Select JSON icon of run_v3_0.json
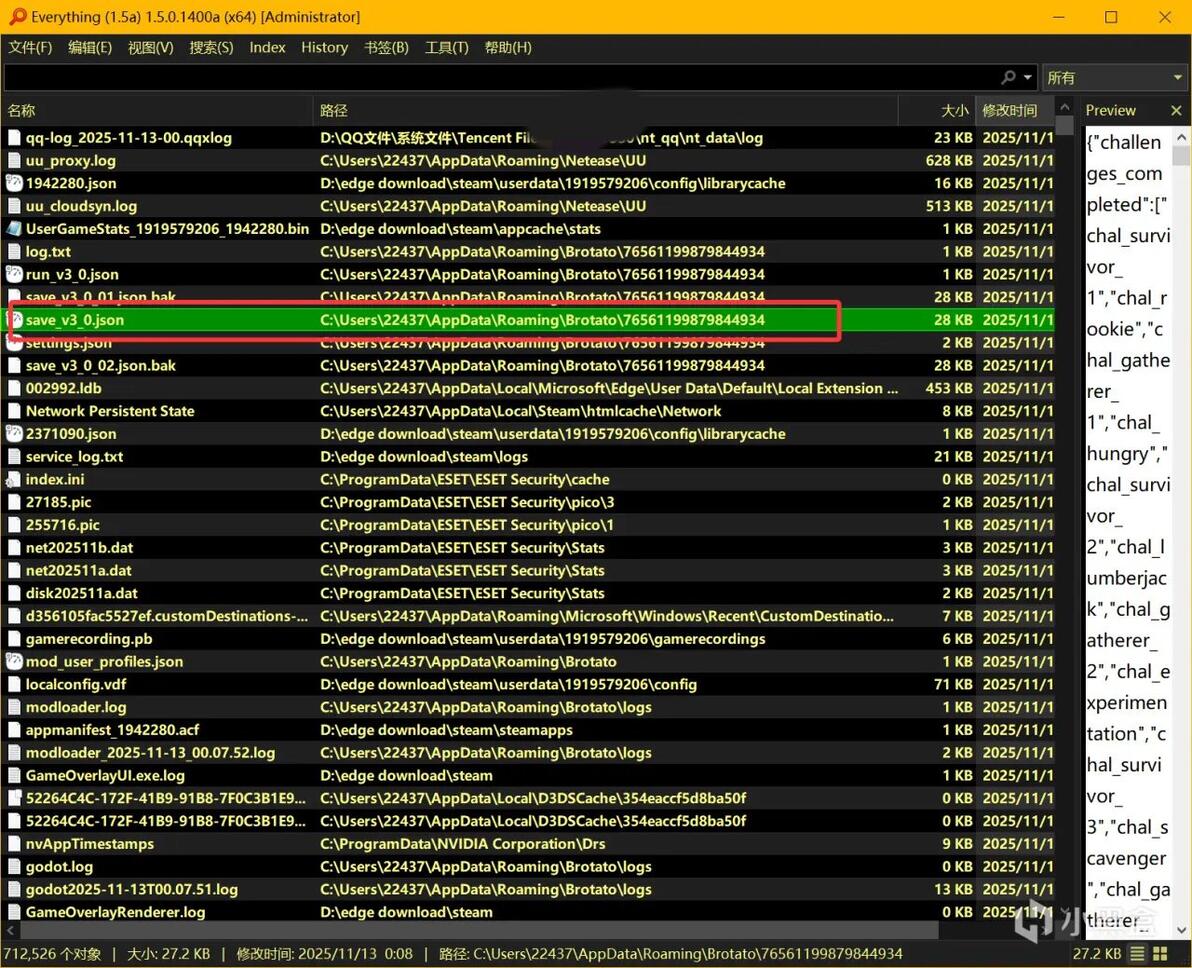Image resolution: width=1192 pixels, height=968 pixels. tap(14, 275)
